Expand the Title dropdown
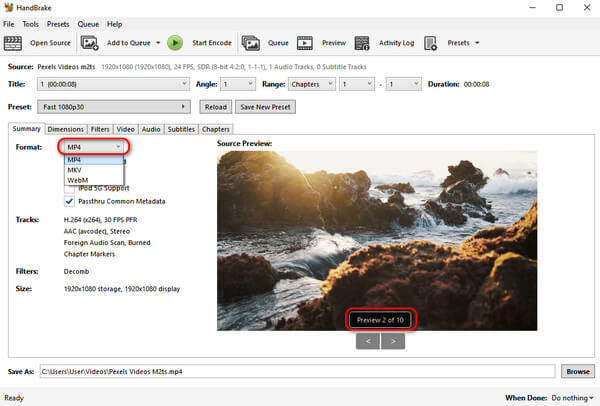The image size is (600, 406). (113, 84)
